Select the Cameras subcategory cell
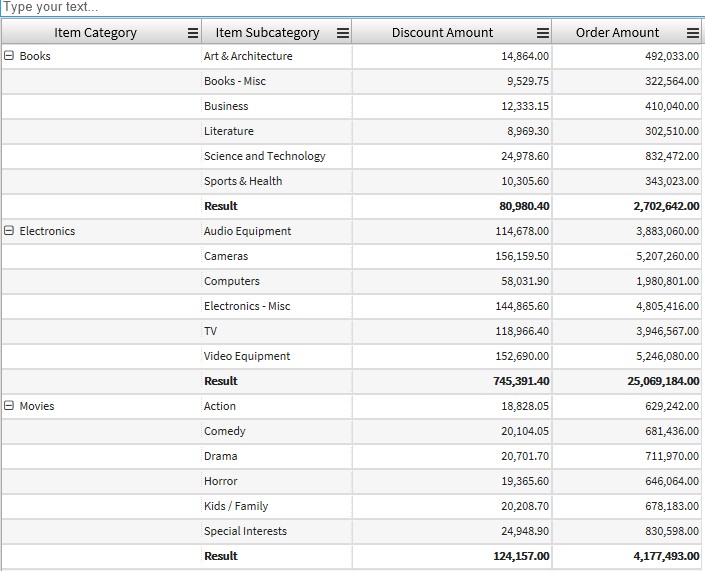705x571 pixels. [x=226, y=256]
